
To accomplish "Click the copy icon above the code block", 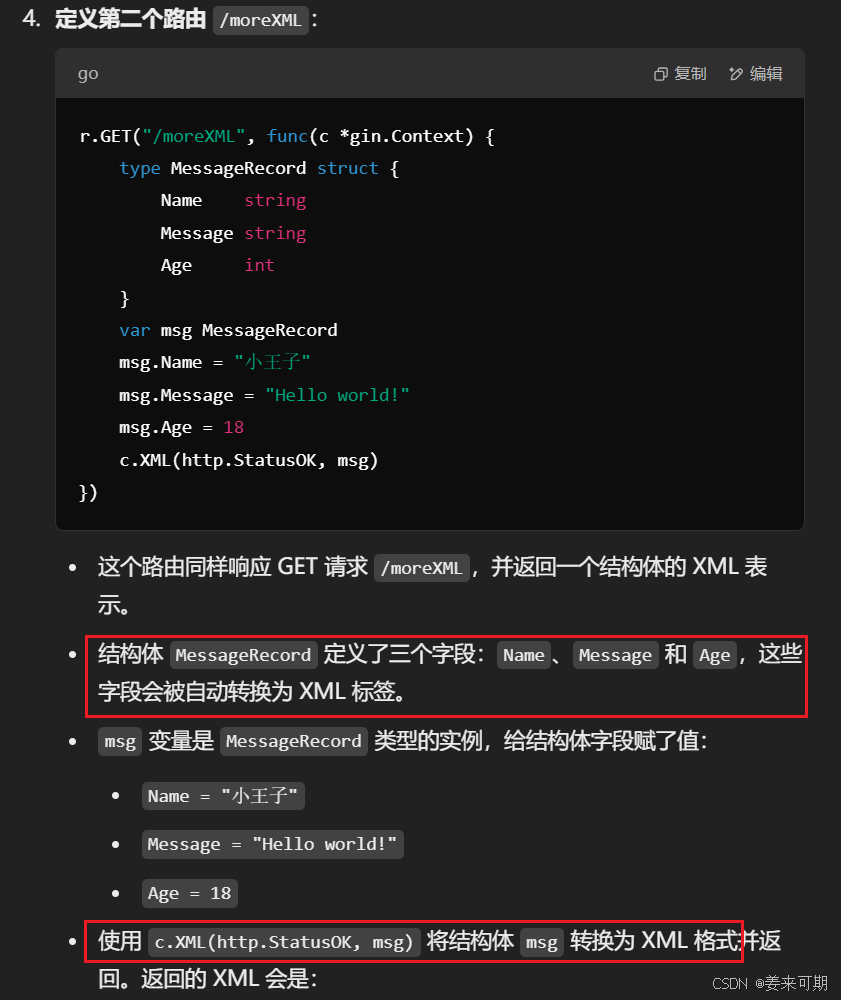I will pyautogui.click(x=659, y=73).
